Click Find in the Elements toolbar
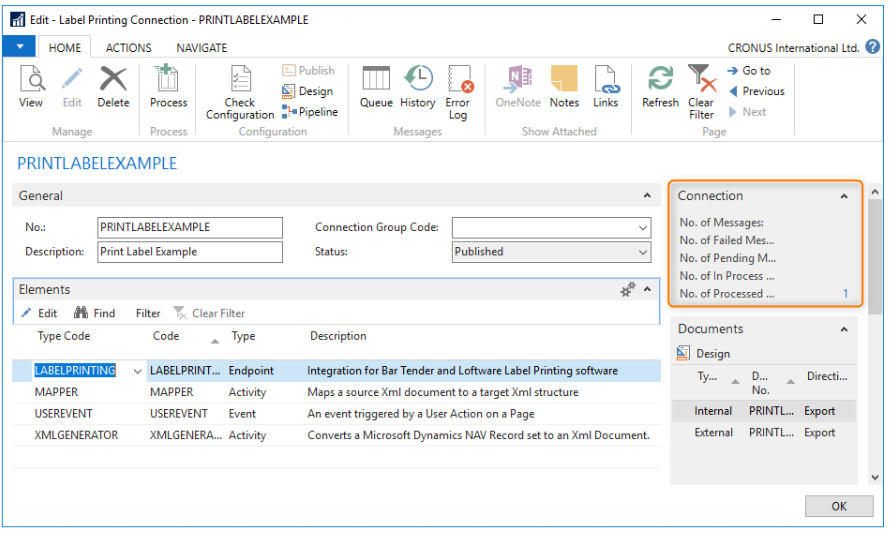The height and width of the screenshot is (539, 889). coord(95,313)
